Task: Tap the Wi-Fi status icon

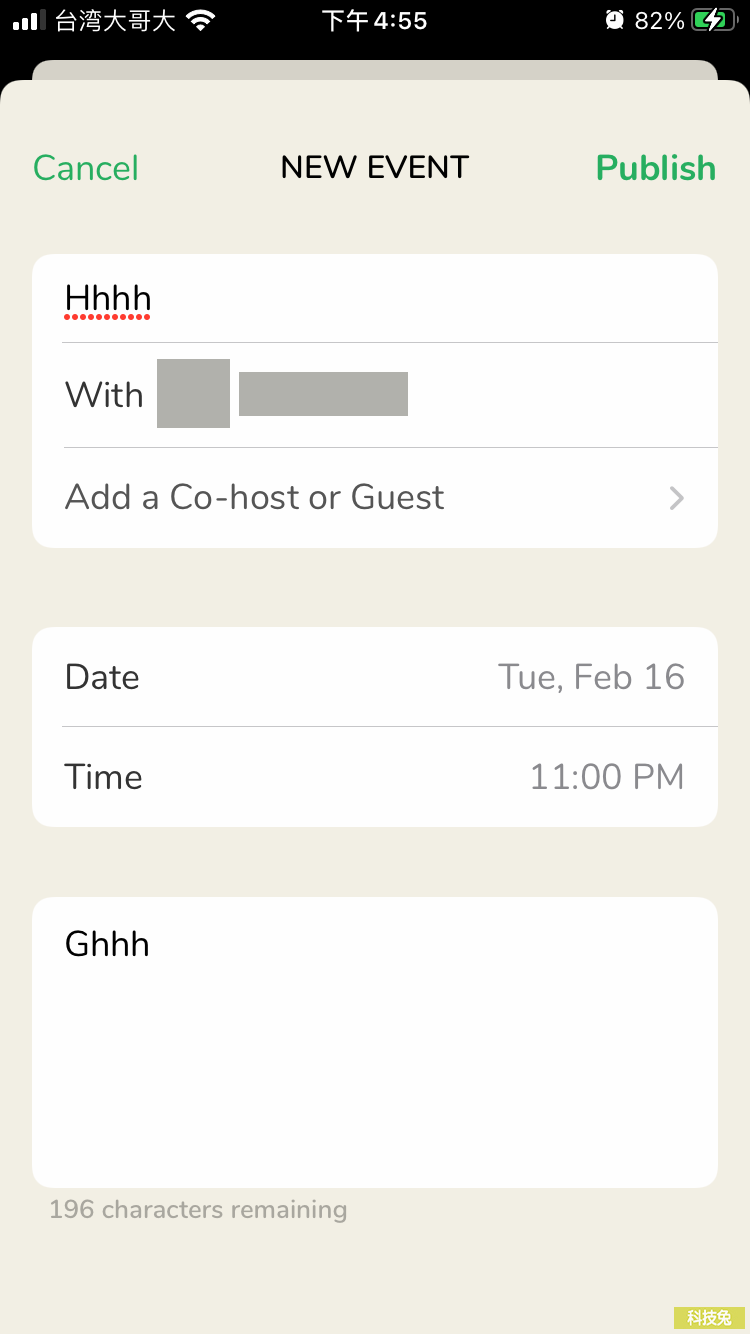Action: [x=202, y=21]
